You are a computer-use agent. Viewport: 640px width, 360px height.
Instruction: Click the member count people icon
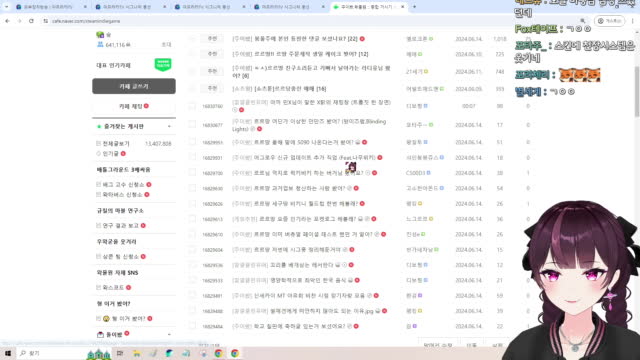(x=100, y=44)
